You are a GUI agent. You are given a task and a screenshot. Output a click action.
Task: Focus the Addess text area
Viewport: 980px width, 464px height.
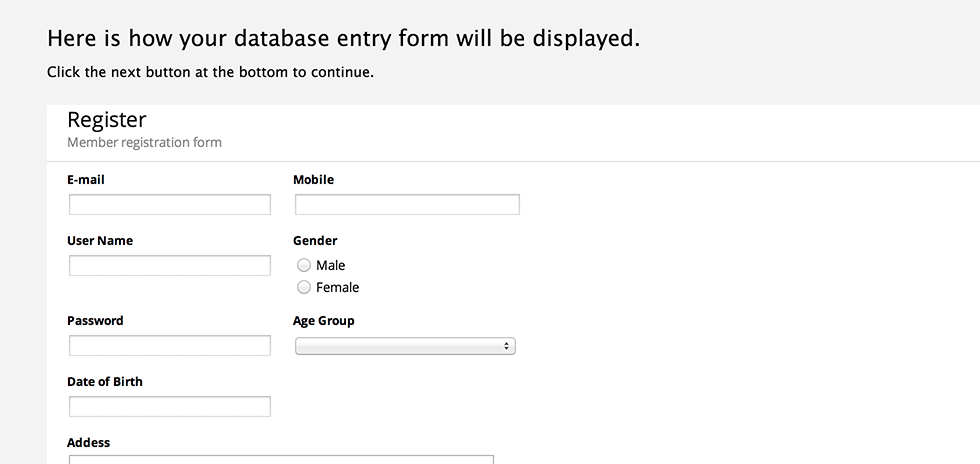pos(281,460)
